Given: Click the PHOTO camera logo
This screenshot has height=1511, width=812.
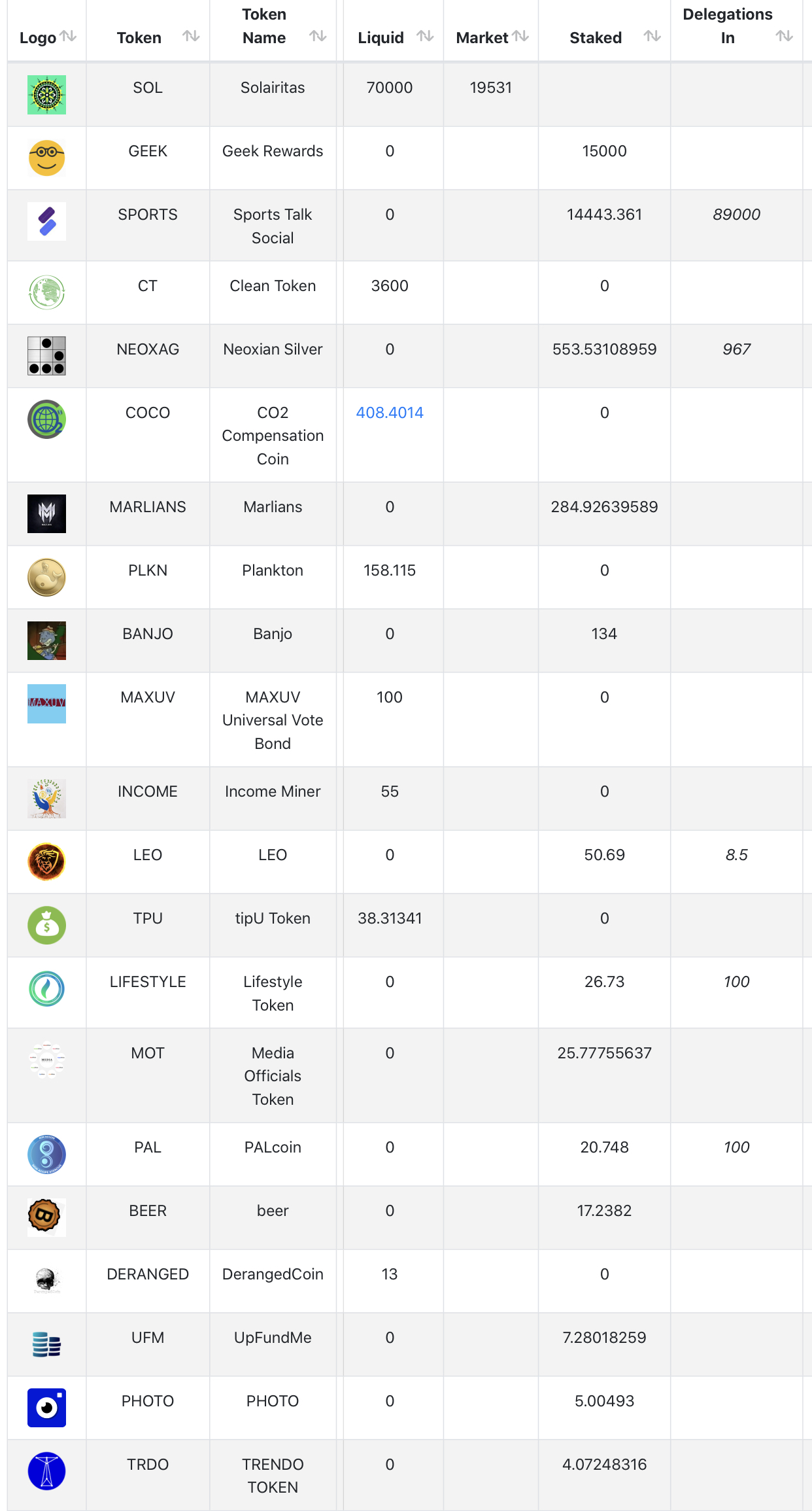Looking at the screenshot, I should (x=46, y=1408).
